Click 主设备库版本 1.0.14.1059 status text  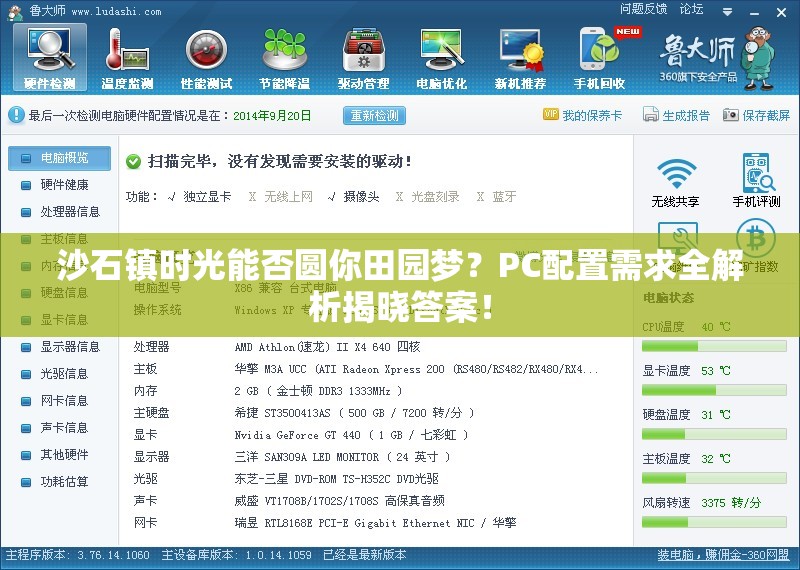click(236, 555)
